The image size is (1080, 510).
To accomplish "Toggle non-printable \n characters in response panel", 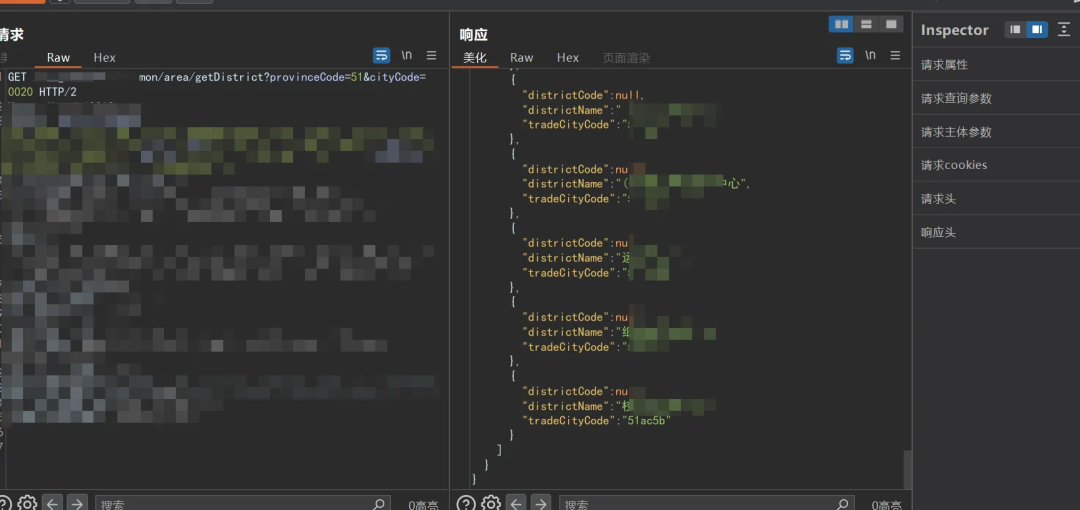I will coord(871,55).
